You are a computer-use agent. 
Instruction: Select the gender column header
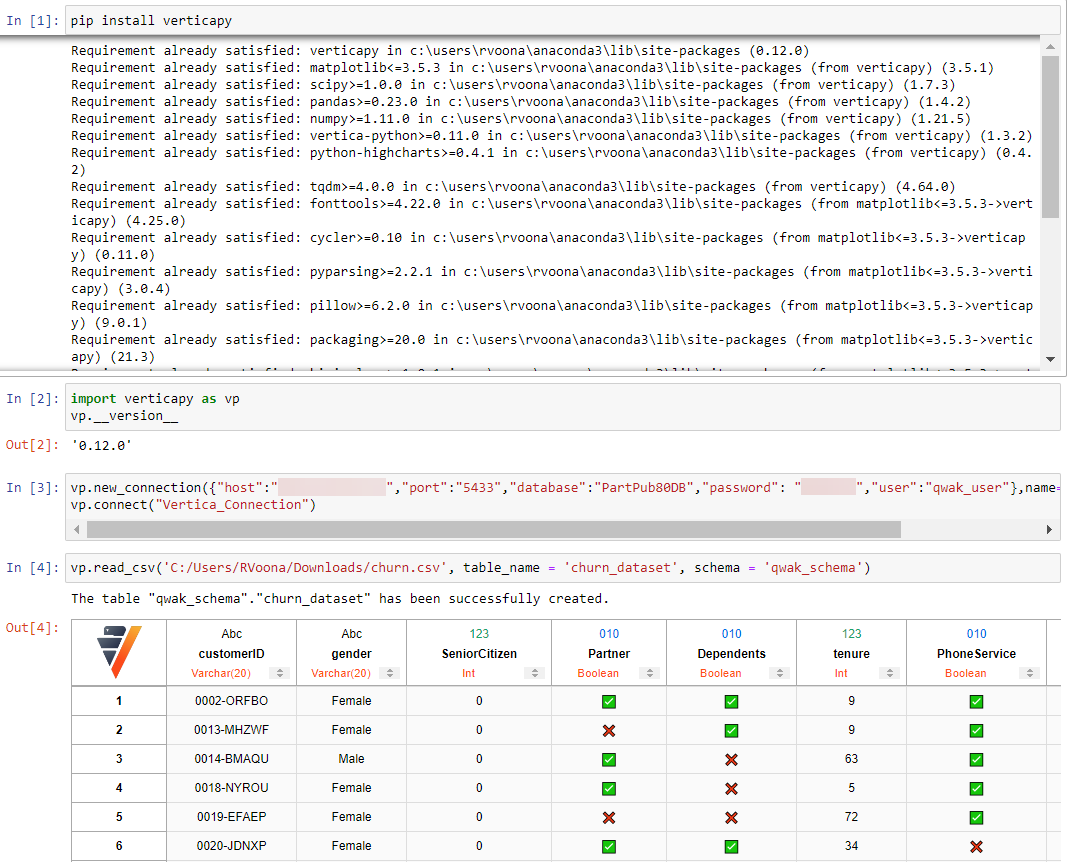click(x=351, y=654)
